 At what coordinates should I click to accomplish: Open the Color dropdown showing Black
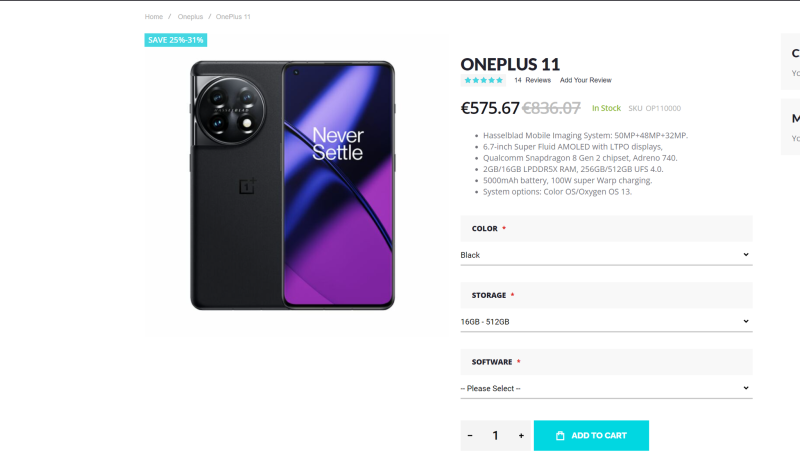605,255
